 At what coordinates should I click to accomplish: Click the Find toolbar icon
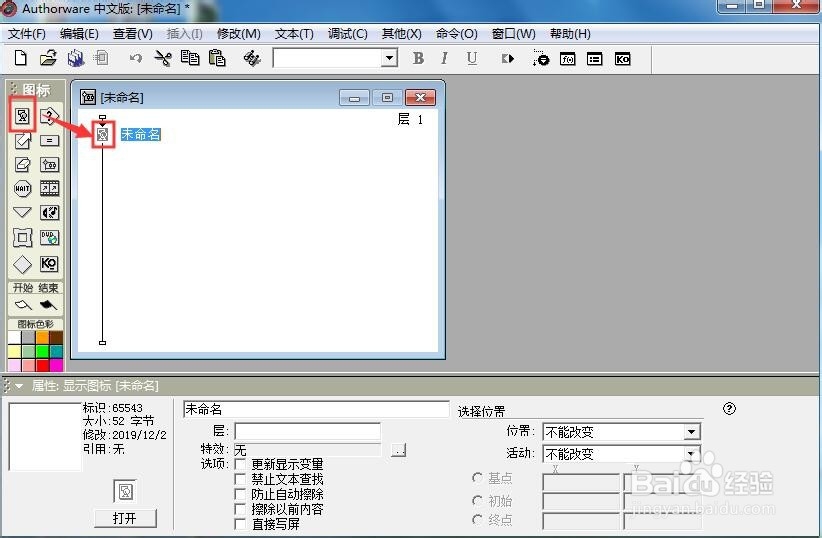click(x=252, y=58)
